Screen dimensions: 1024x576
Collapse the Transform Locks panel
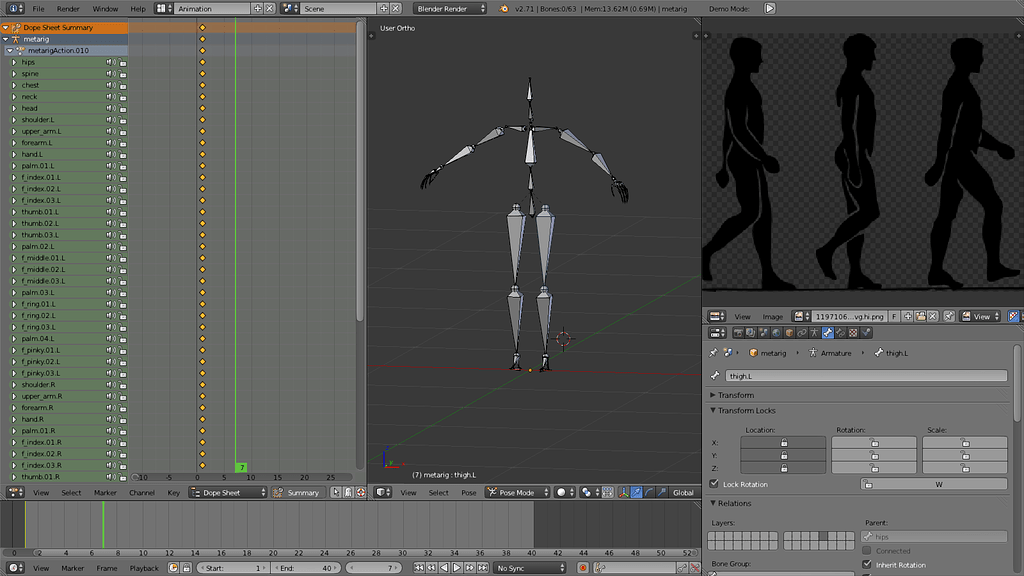(712, 410)
